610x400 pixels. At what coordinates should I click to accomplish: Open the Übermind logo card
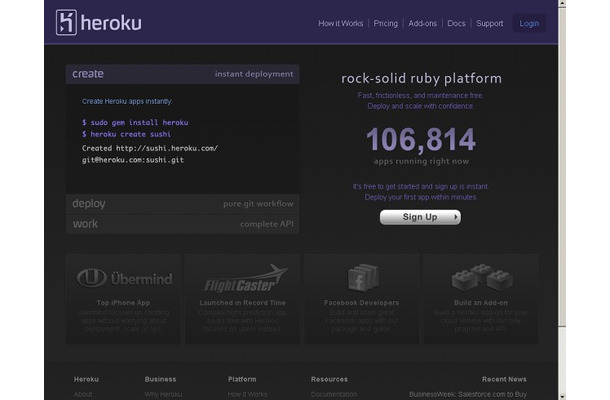click(124, 278)
